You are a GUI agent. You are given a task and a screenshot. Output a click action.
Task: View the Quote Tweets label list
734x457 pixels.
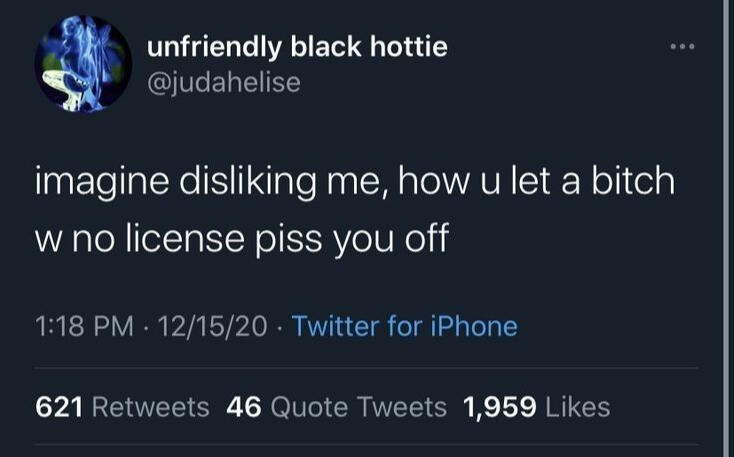click(x=359, y=407)
